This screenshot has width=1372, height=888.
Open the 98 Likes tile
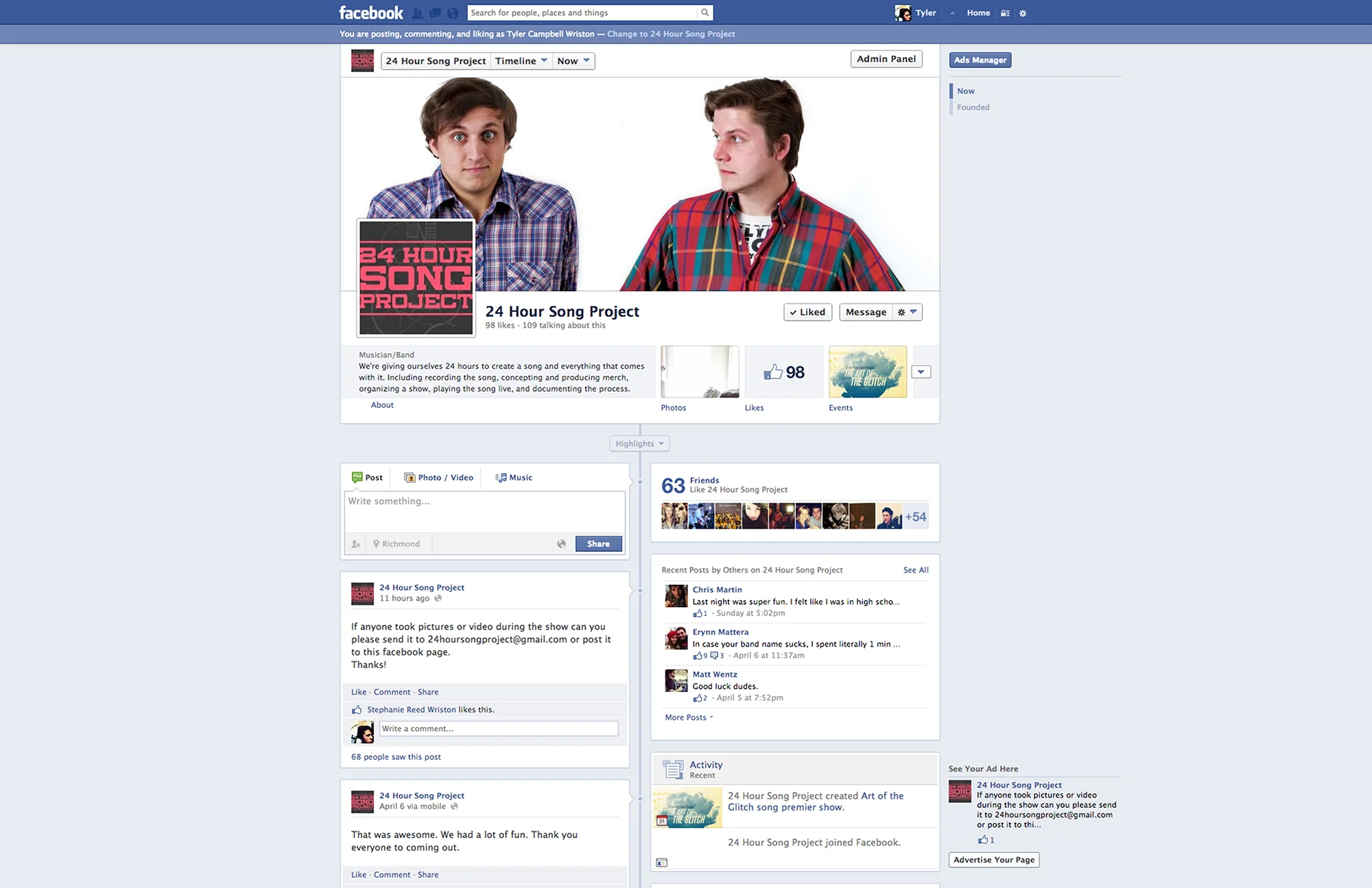(784, 372)
